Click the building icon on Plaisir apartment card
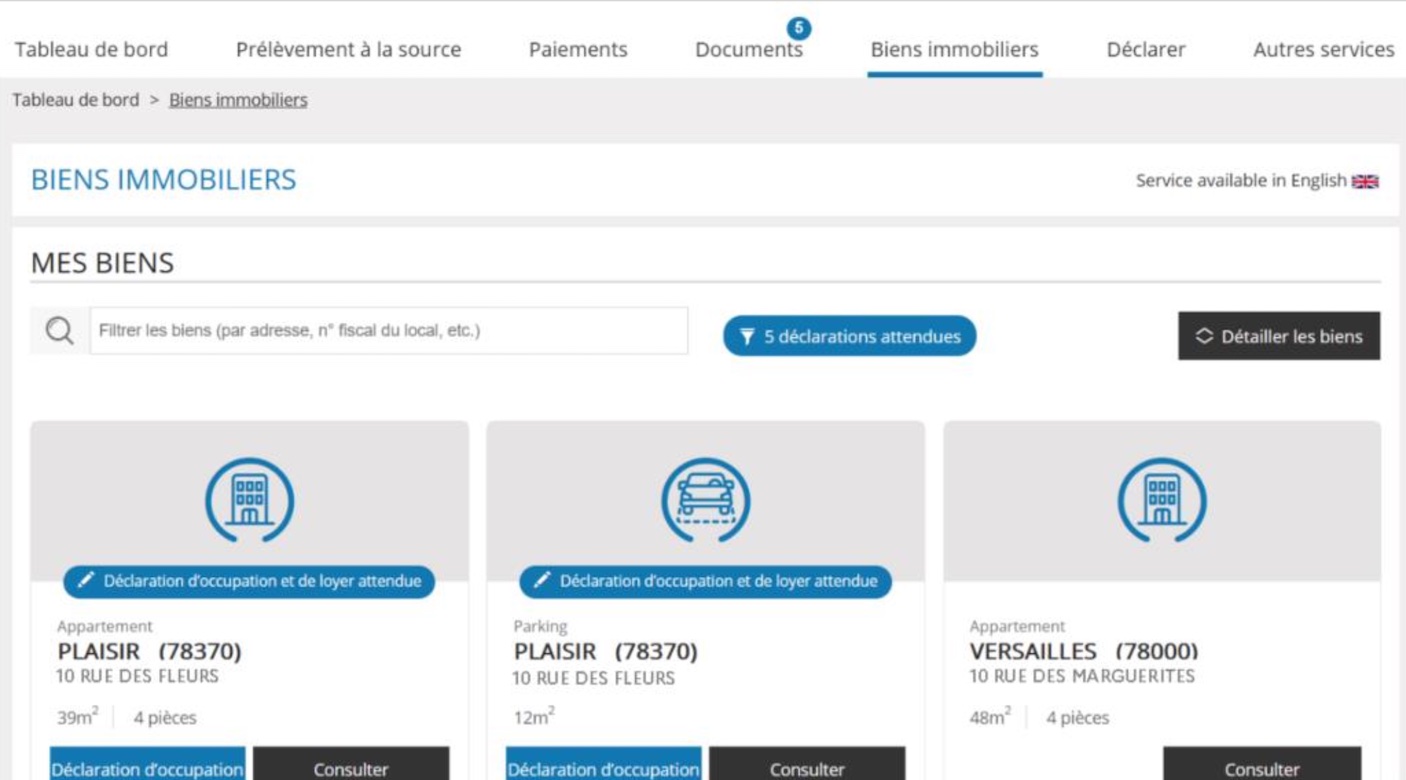Viewport: 1406px width, 780px height. point(250,500)
